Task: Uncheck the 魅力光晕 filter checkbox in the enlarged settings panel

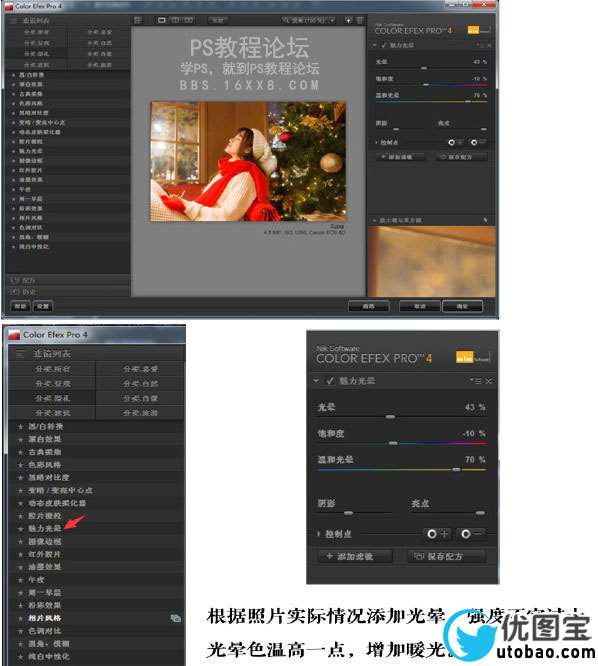Action: click(x=330, y=381)
